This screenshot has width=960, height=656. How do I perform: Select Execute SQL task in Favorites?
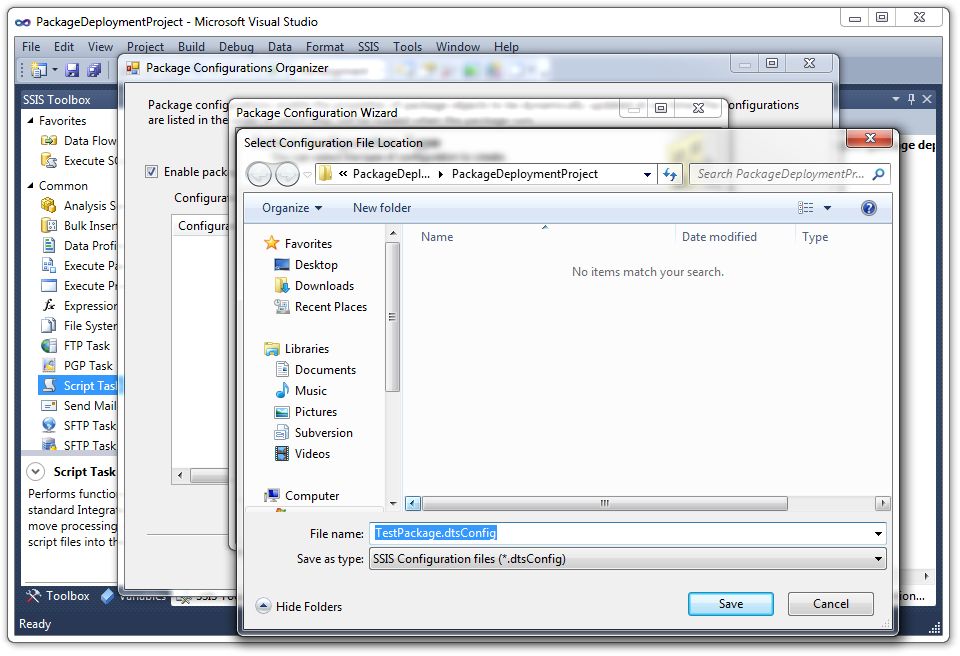pyautogui.click(x=78, y=160)
